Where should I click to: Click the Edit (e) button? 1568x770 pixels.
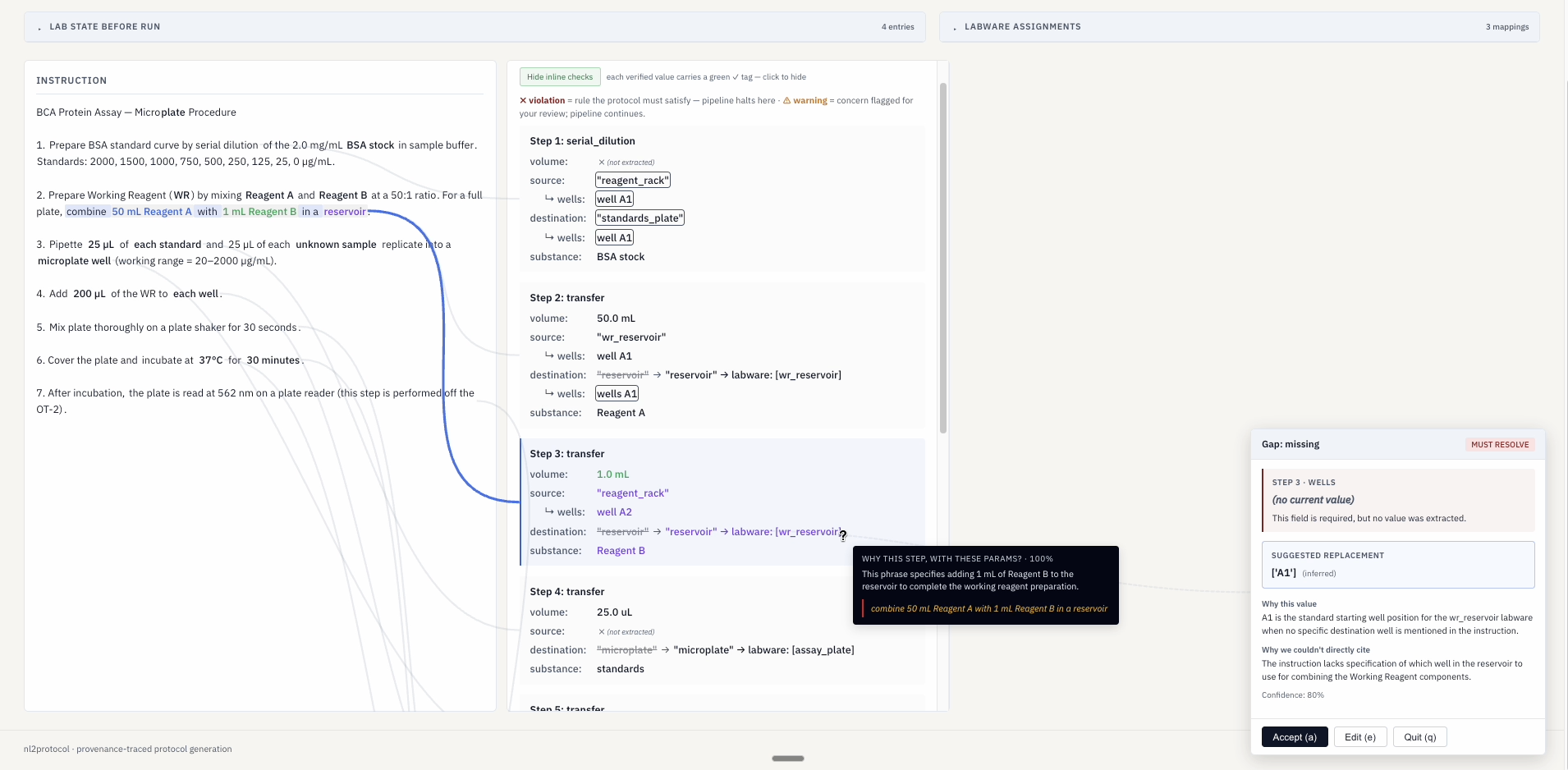[1360, 737]
